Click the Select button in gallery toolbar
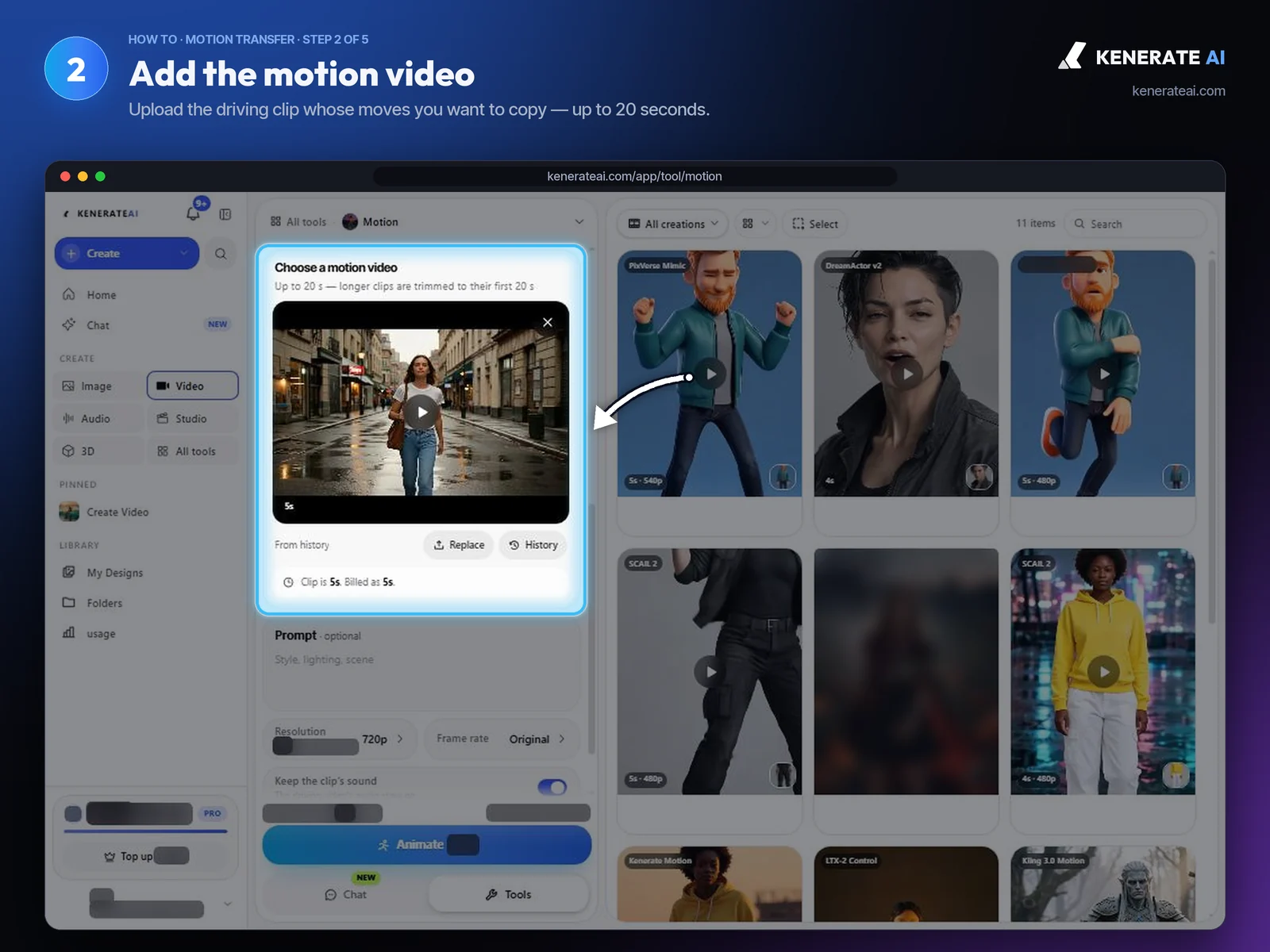Screen dimensions: 1270x952 pyautogui.click(x=815, y=224)
